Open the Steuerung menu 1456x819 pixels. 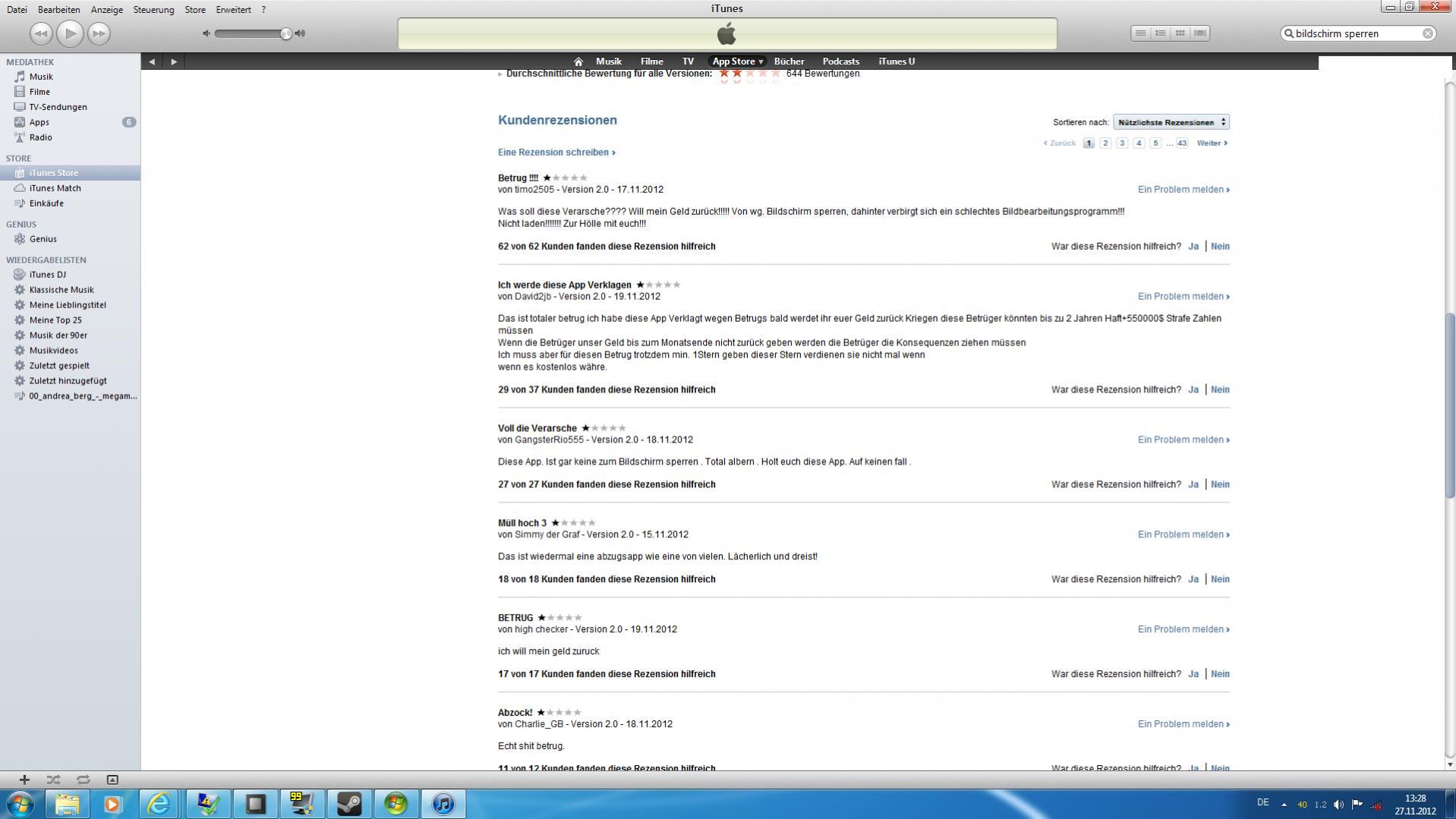pos(153,10)
